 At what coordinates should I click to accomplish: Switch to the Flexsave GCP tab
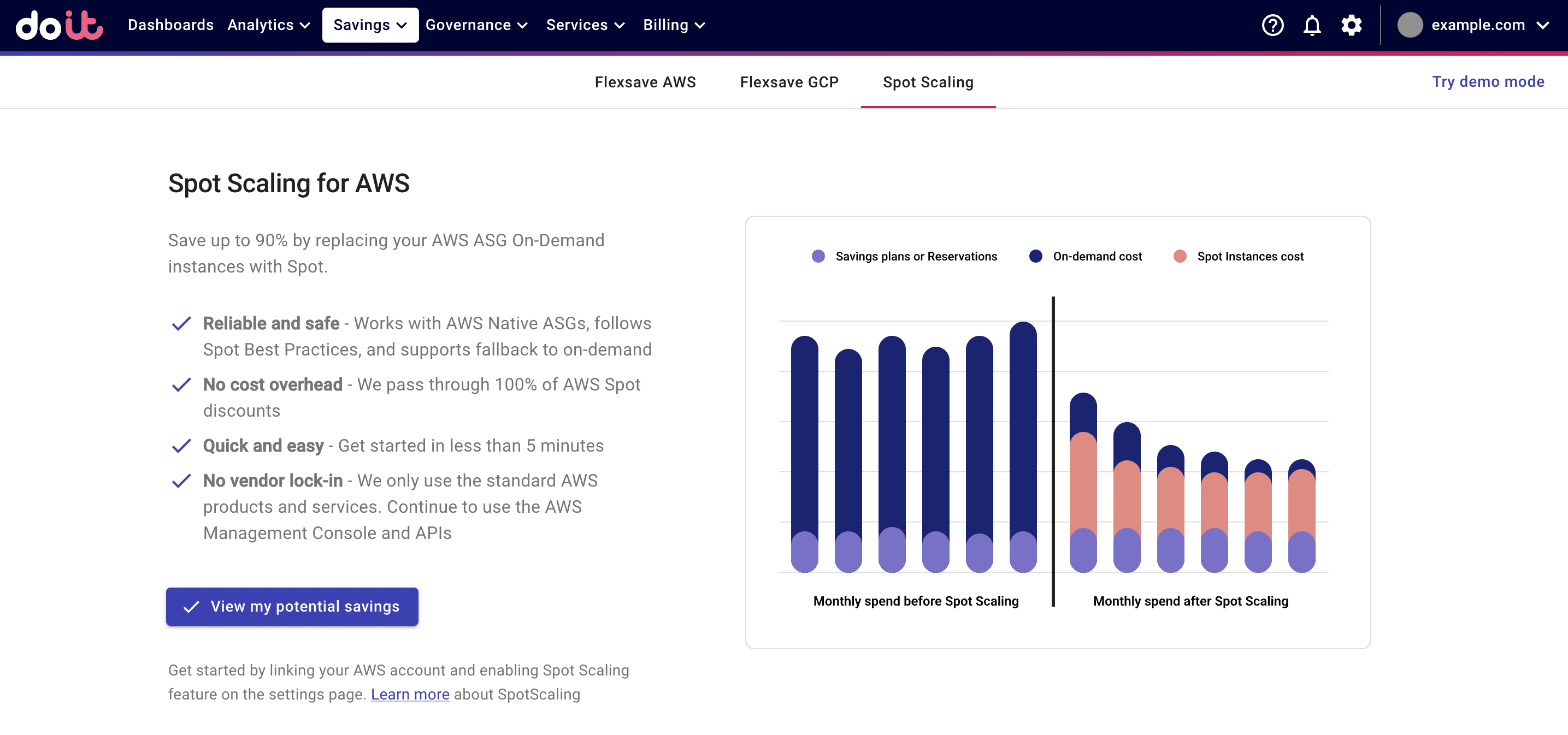[789, 82]
